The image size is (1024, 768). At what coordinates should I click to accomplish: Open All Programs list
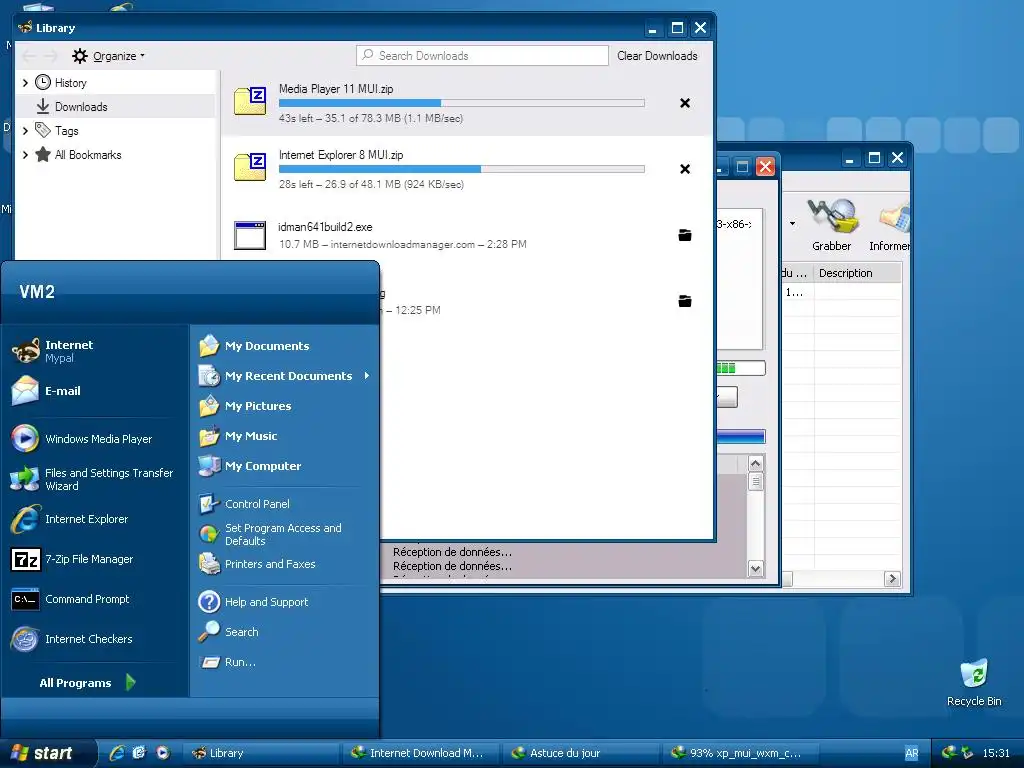tap(88, 682)
